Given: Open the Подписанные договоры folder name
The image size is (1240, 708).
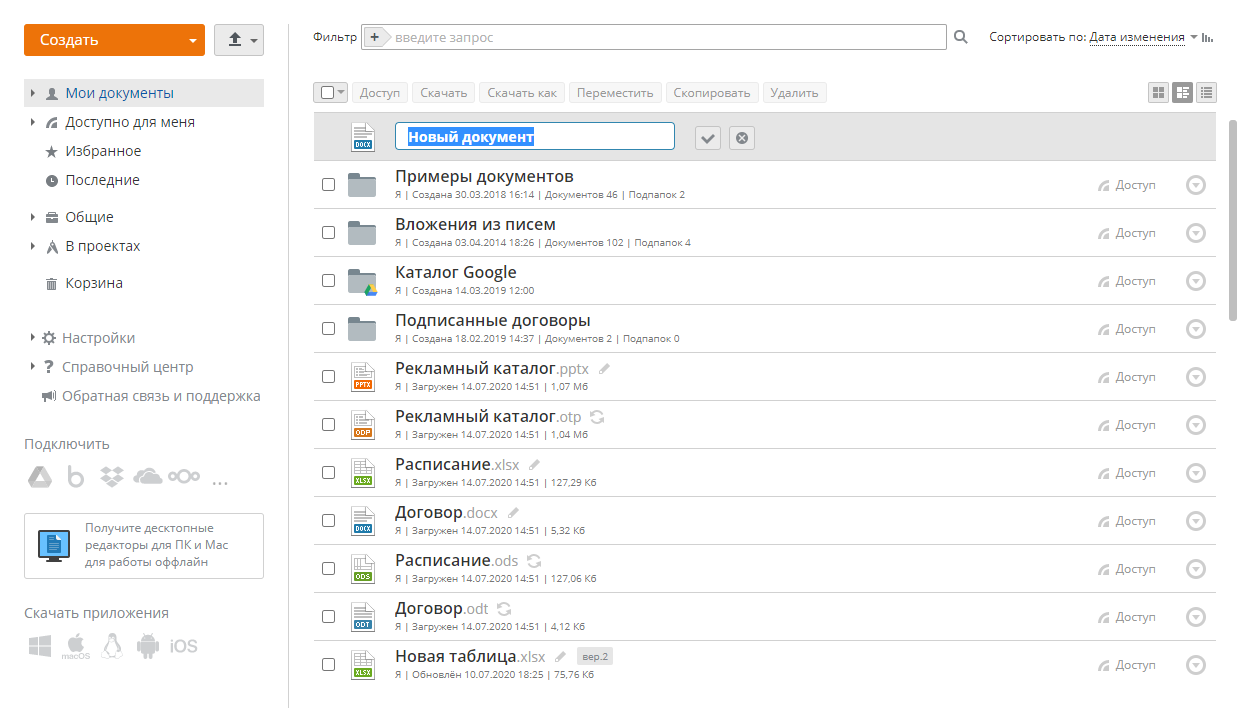Looking at the screenshot, I should [493, 320].
